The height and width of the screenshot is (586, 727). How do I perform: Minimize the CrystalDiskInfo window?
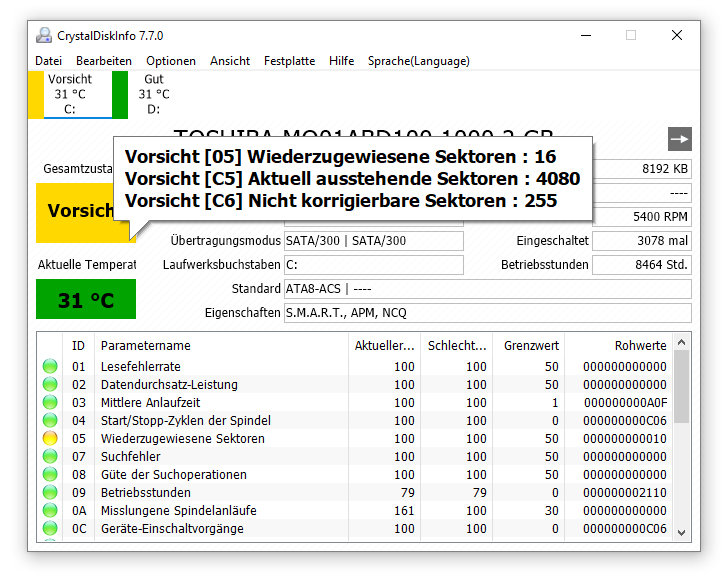tap(586, 35)
